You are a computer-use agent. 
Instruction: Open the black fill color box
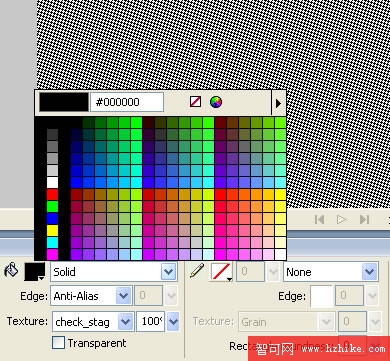click(35, 272)
